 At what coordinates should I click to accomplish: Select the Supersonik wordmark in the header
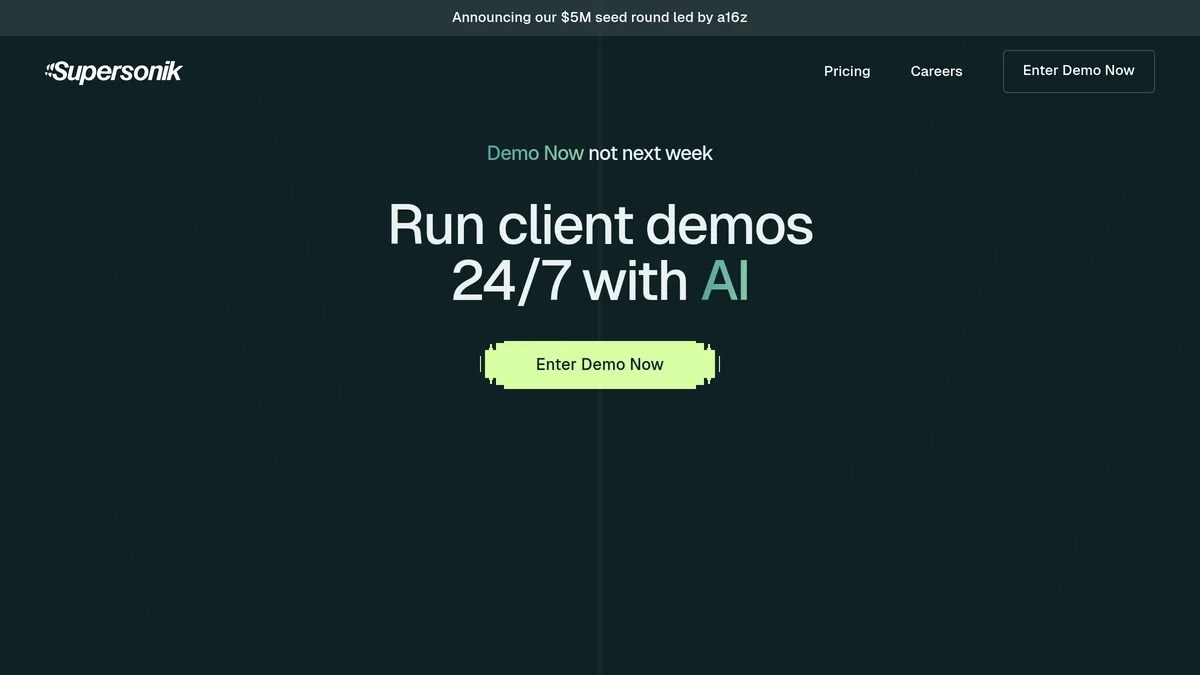[x=120, y=71]
